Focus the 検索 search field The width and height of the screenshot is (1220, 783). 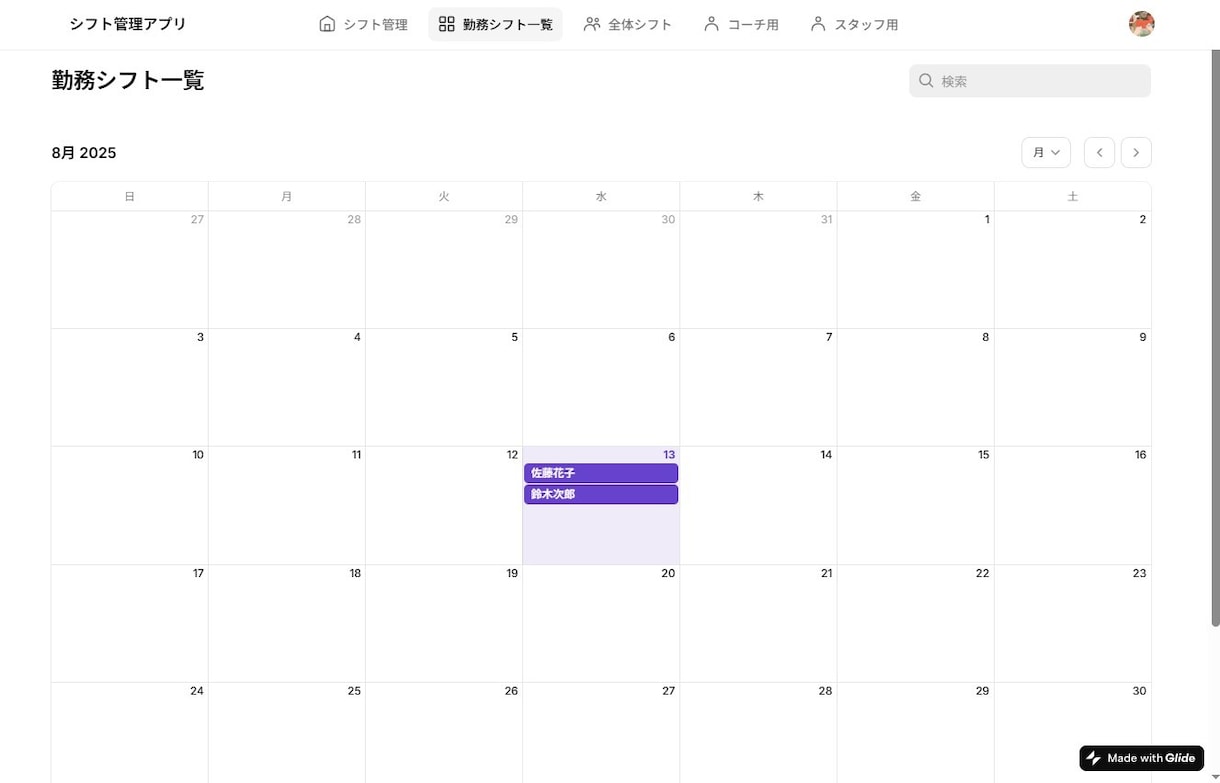1030,81
